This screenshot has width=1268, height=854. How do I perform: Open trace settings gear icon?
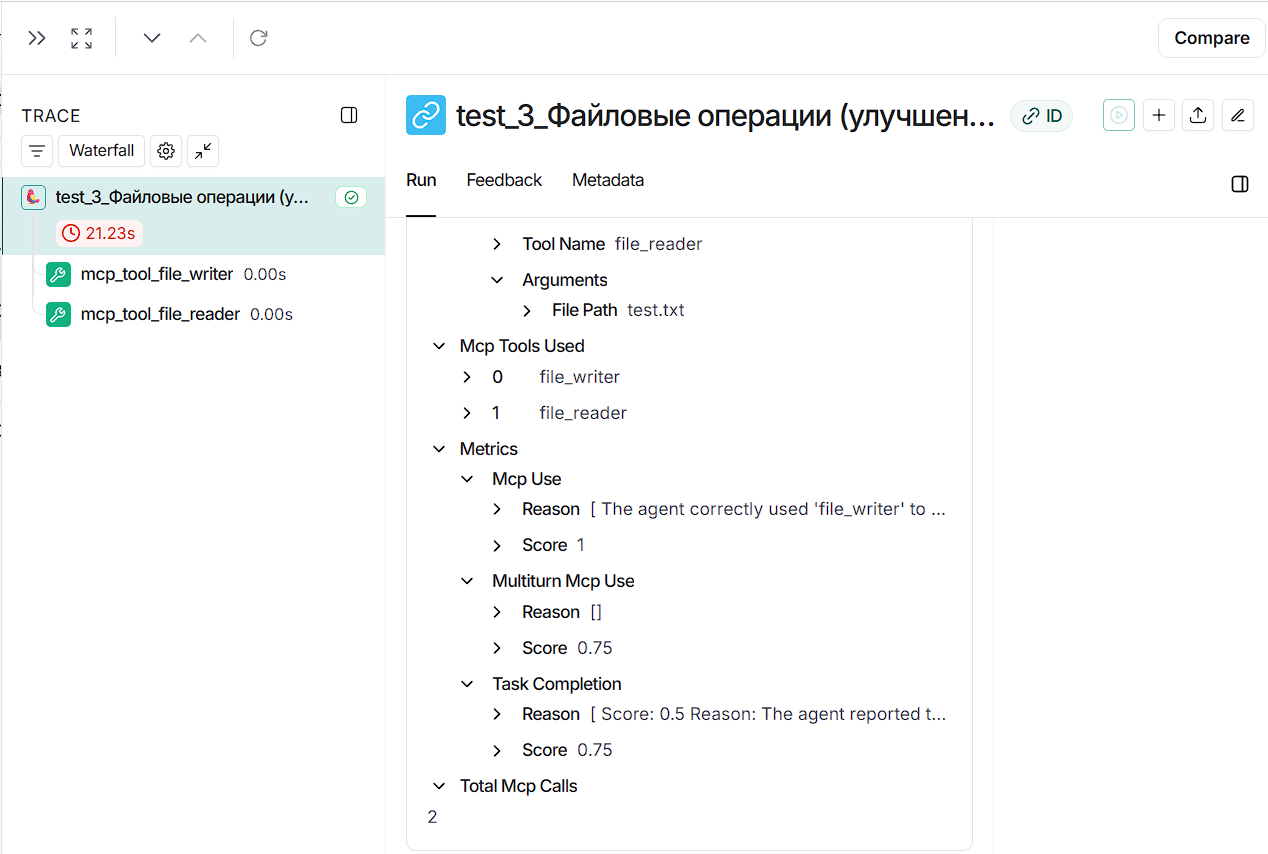tap(166, 151)
